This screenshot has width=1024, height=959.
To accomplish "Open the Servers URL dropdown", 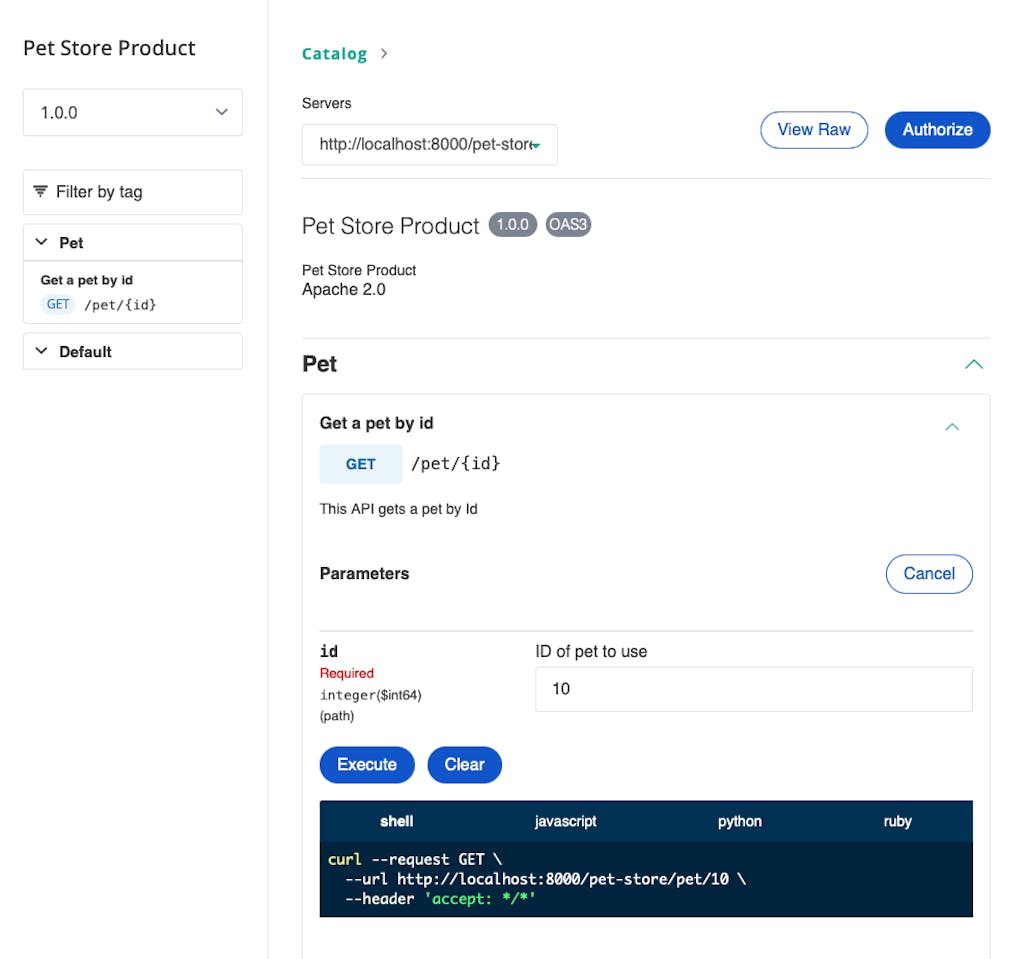I will [x=429, y=145].
